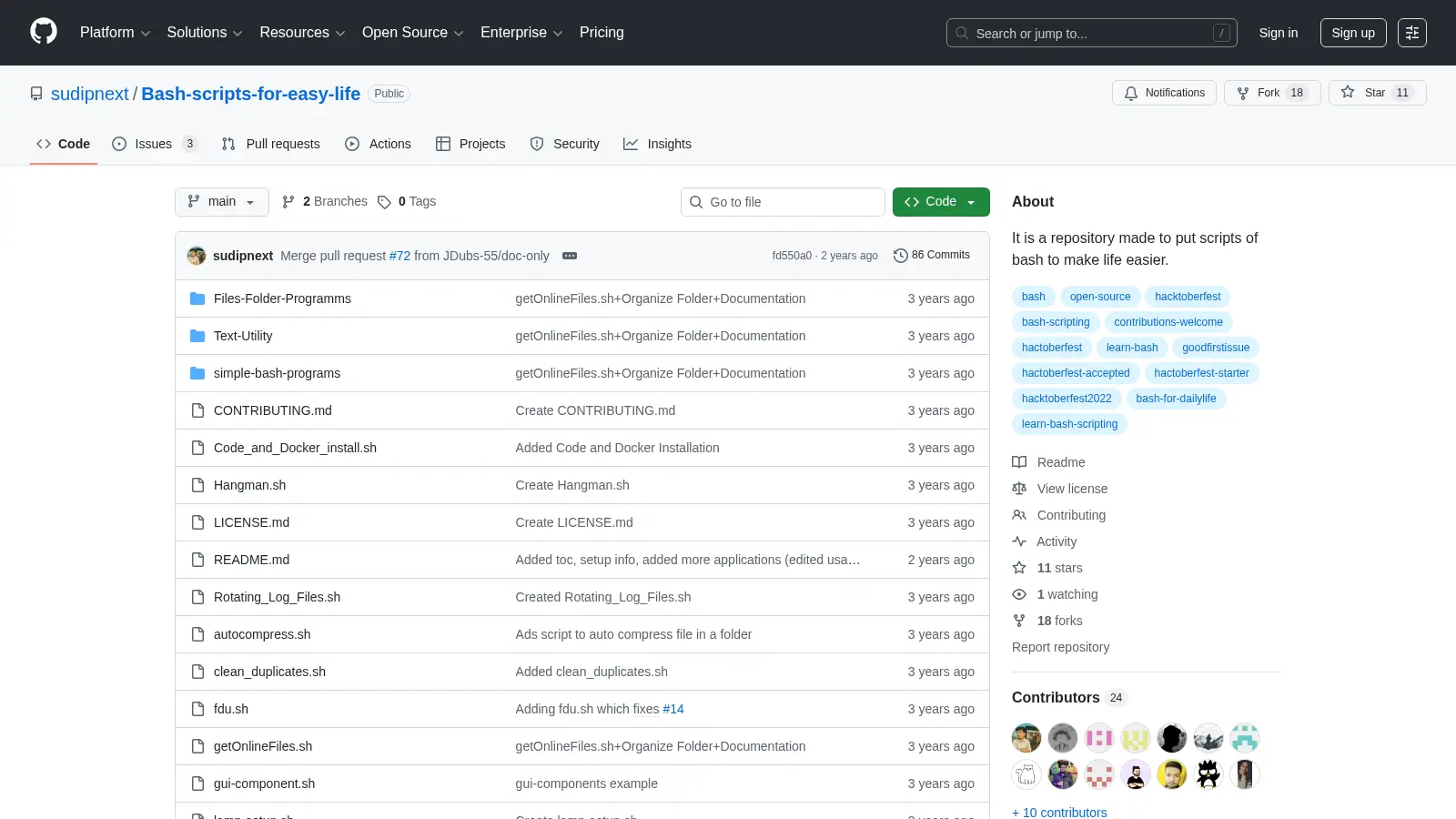Open pull request #72 link
The height and width of the screenshot is (819, 1456).
coord(400,256)
